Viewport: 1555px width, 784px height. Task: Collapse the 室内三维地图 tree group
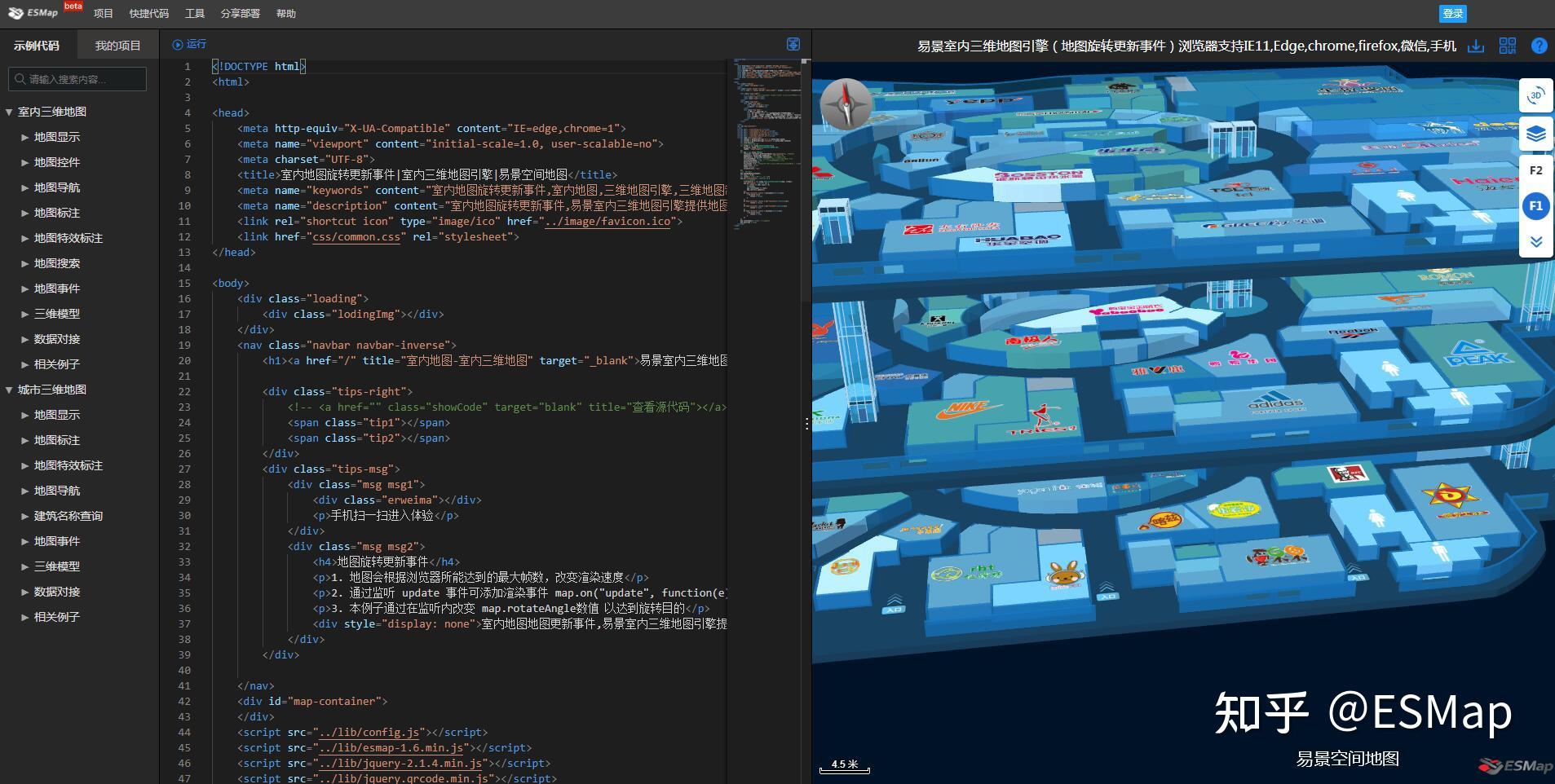click(x=9, y=112)
